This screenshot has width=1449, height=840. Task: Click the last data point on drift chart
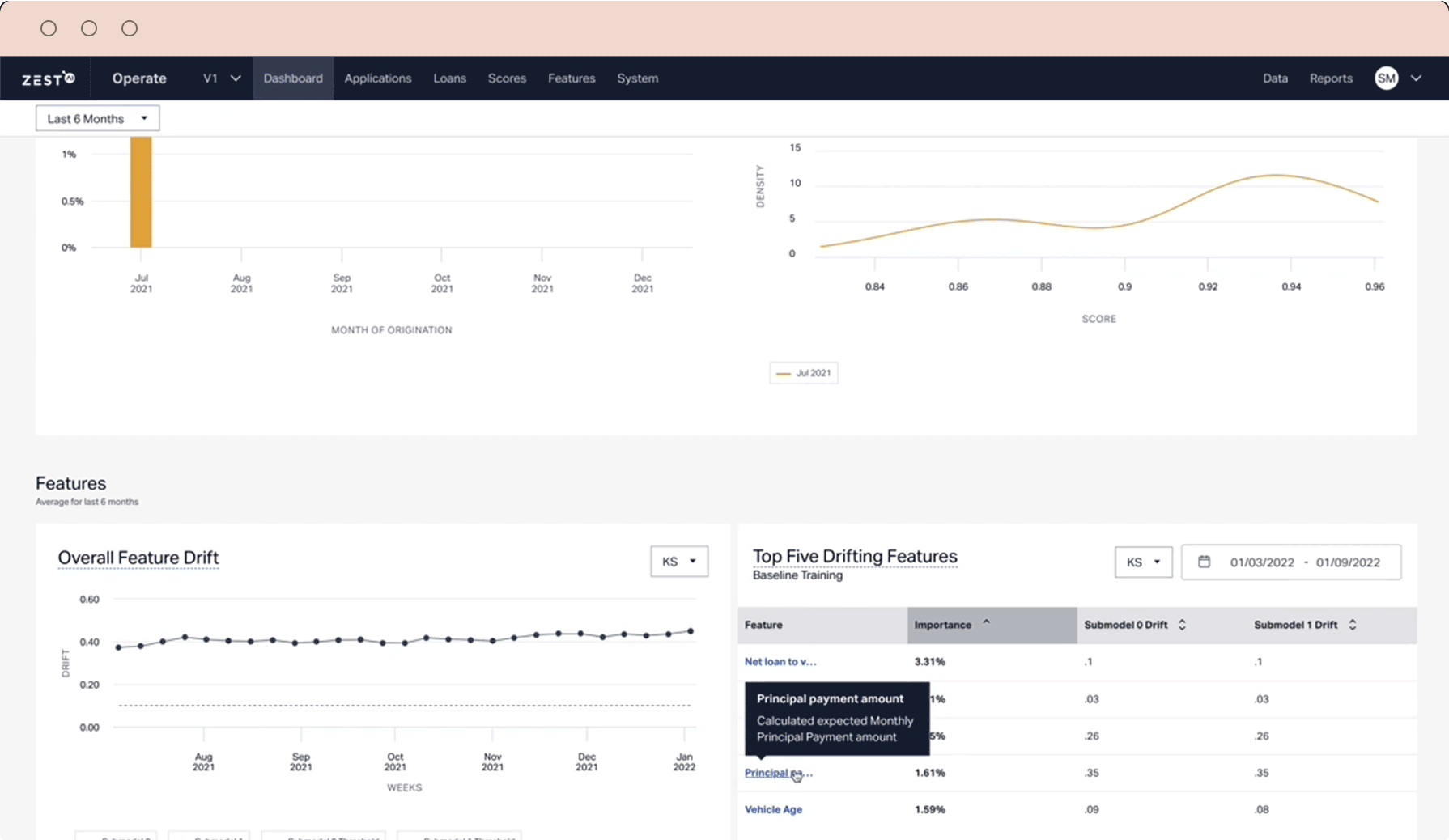[x=691, y=630]
